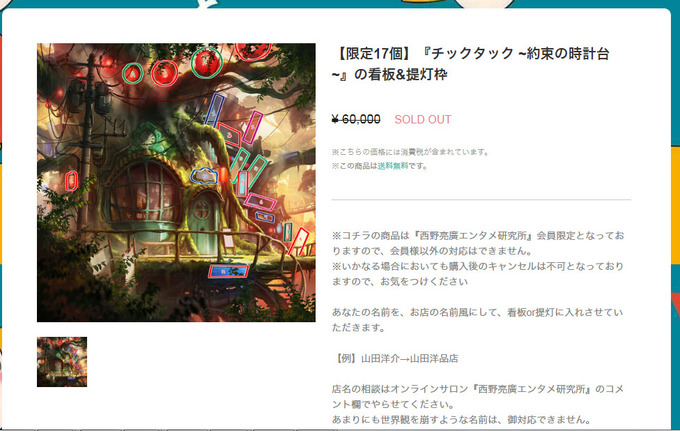Viewport: 680px width, 431px height.
Task: Click the line あまりにも世界観を崩すような名前は
Action: click(x=461, y=419)
